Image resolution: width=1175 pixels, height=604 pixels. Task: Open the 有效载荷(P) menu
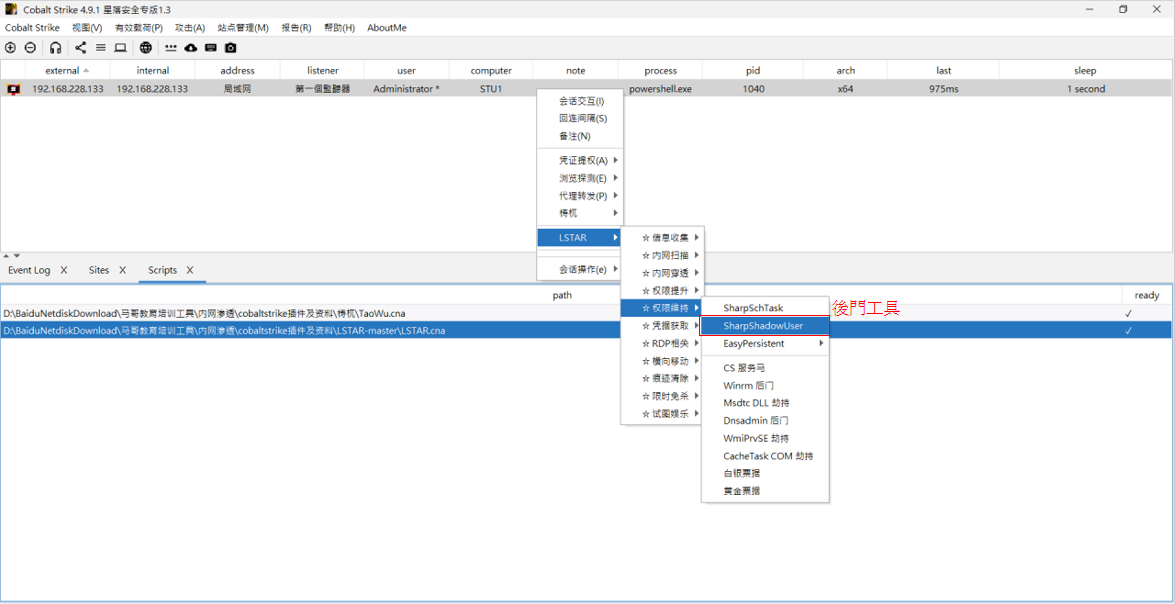pyautogui.click(x=139, y=28)
